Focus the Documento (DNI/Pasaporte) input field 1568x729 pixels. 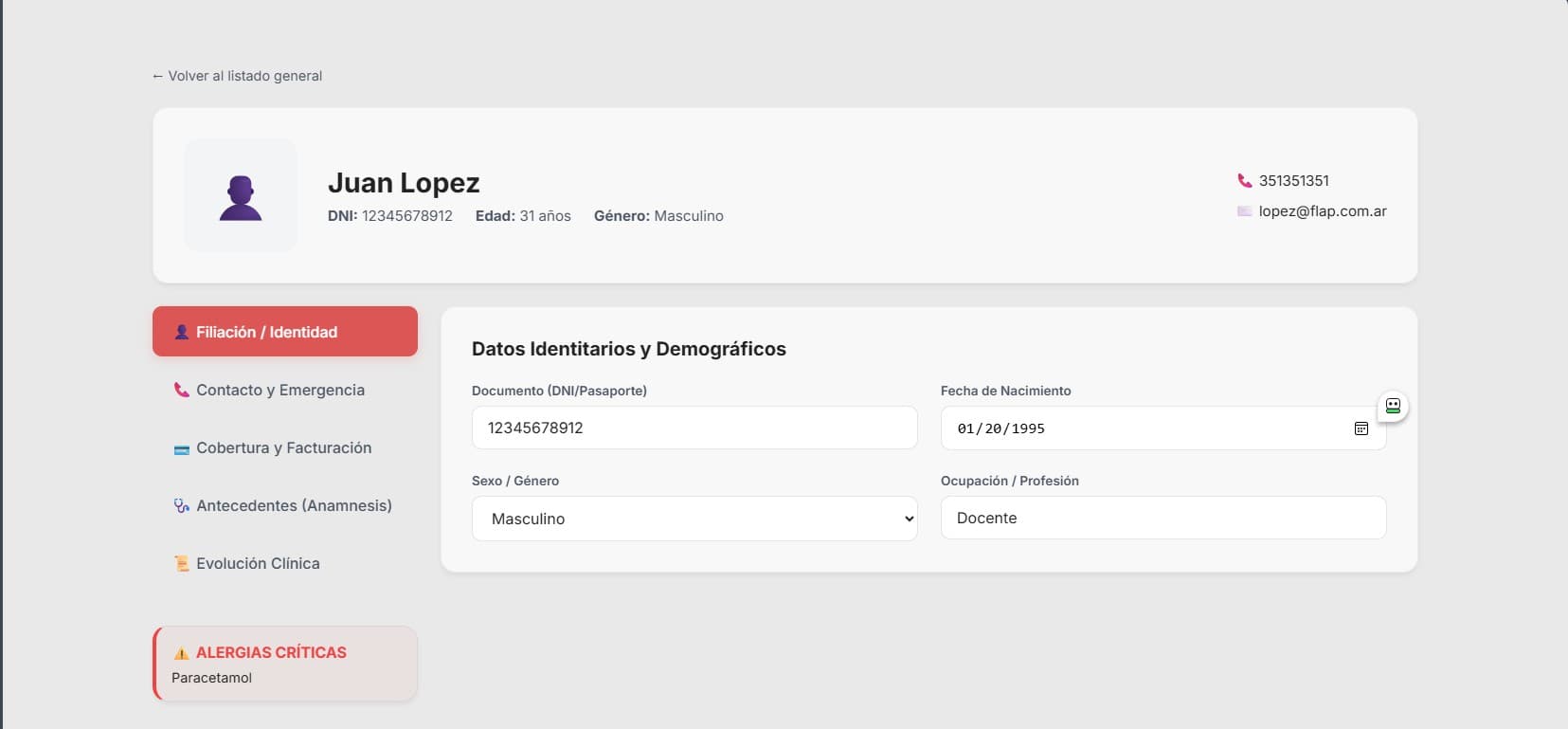pos(694,428)
